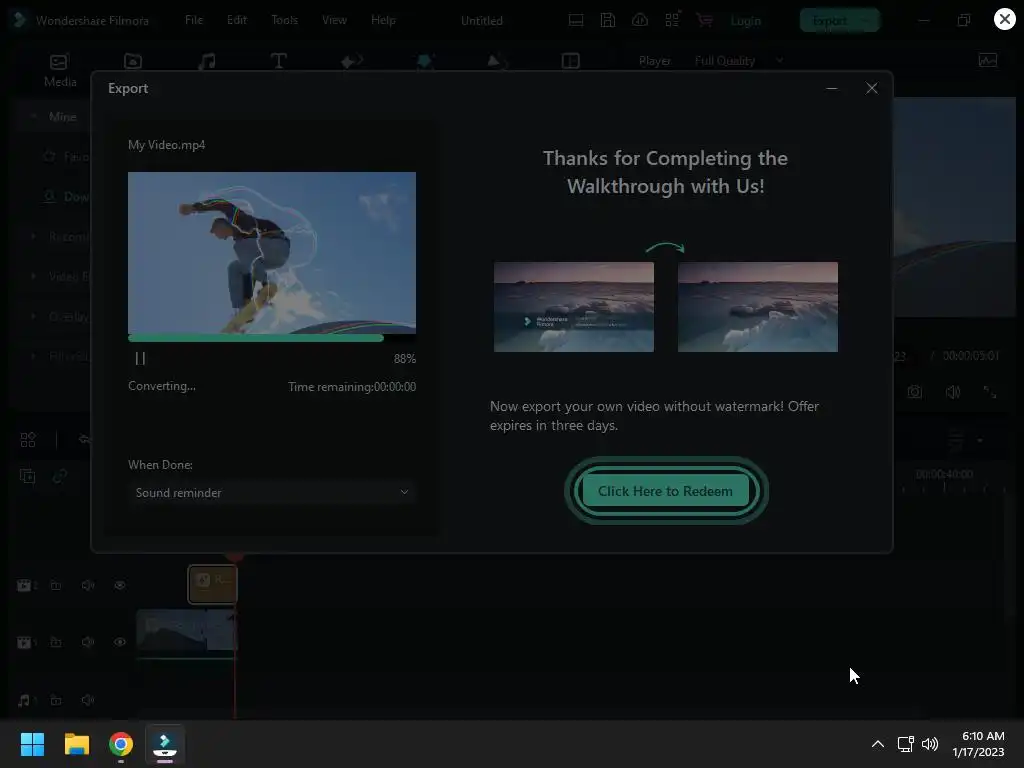
Task: Open the Templates split-screen tab icon
Action: tap(571, 61)
